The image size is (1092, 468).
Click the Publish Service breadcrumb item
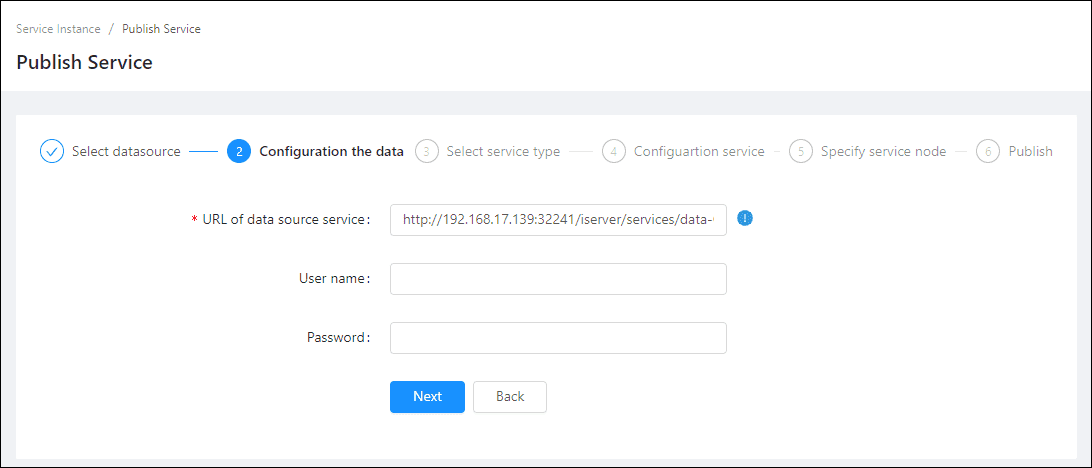[161, 29]
